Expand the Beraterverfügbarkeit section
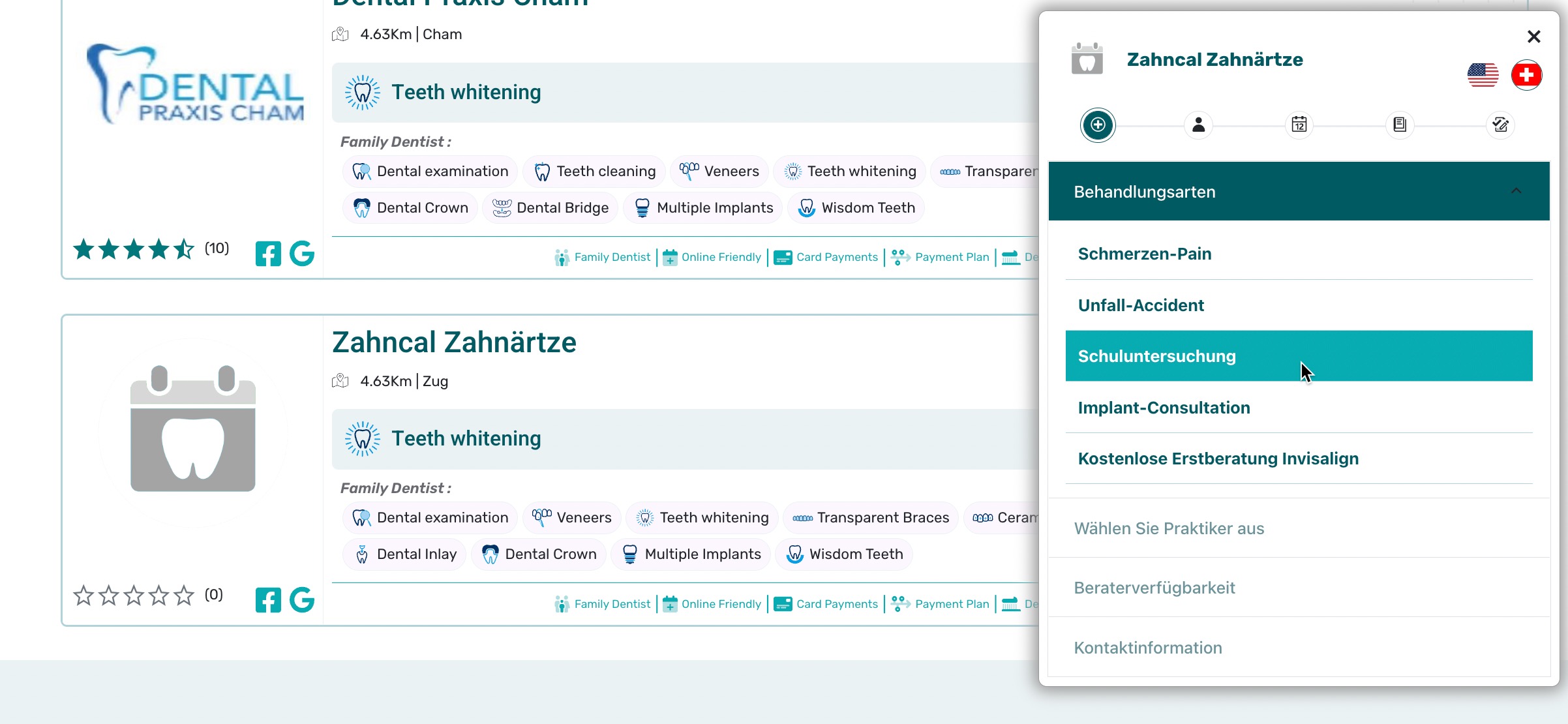 coord(1299,588)
